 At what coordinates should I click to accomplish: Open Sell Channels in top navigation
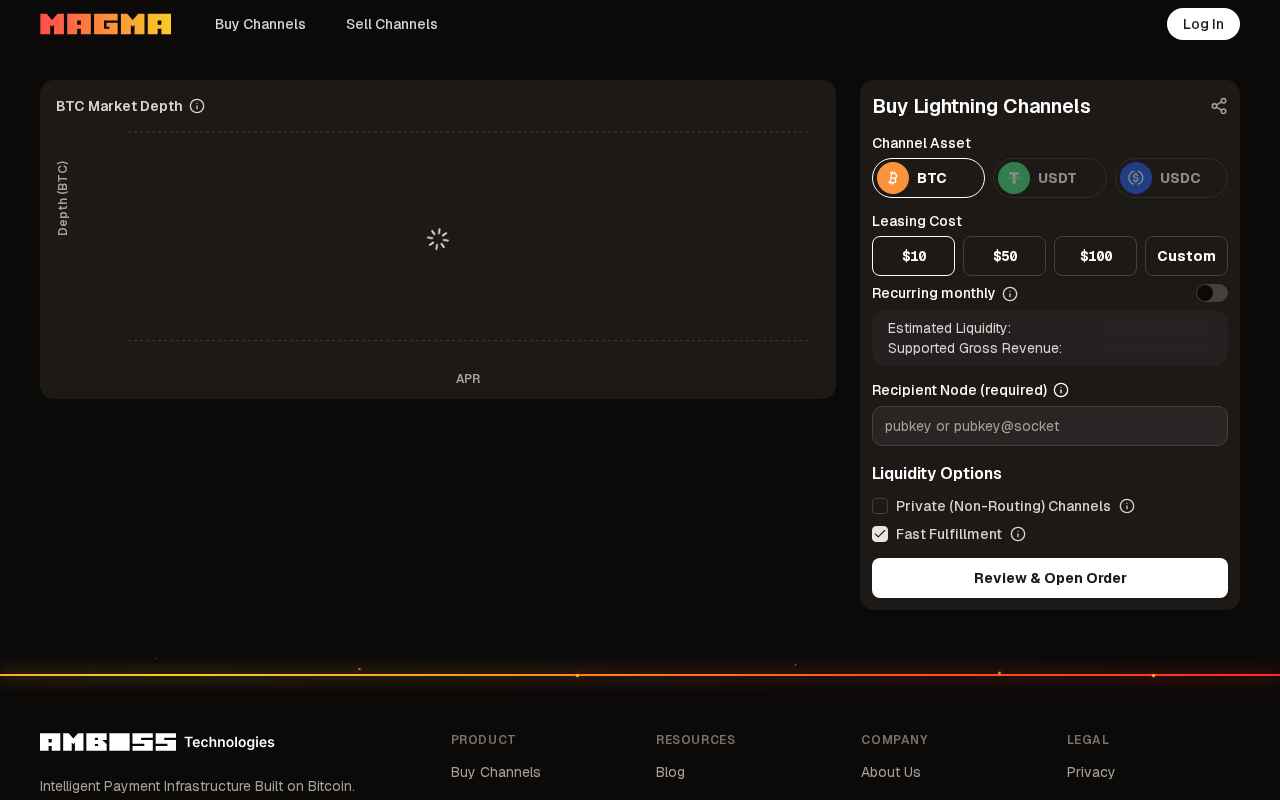click(391, 24)
